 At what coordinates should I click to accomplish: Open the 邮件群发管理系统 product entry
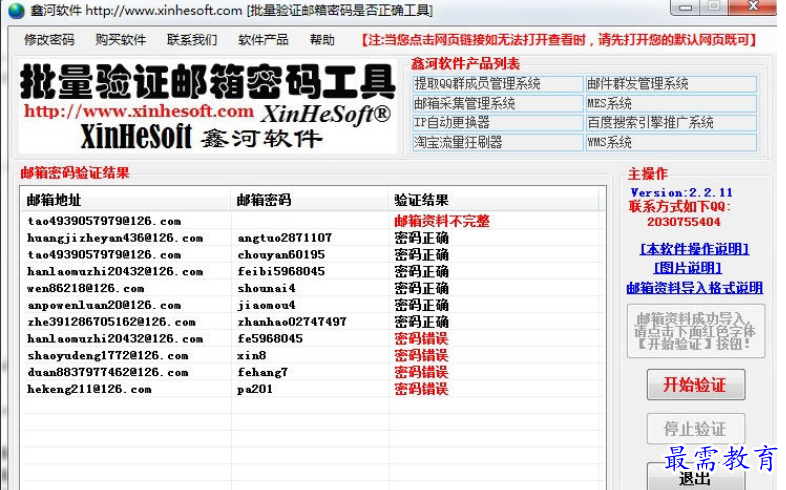(671, 84)
